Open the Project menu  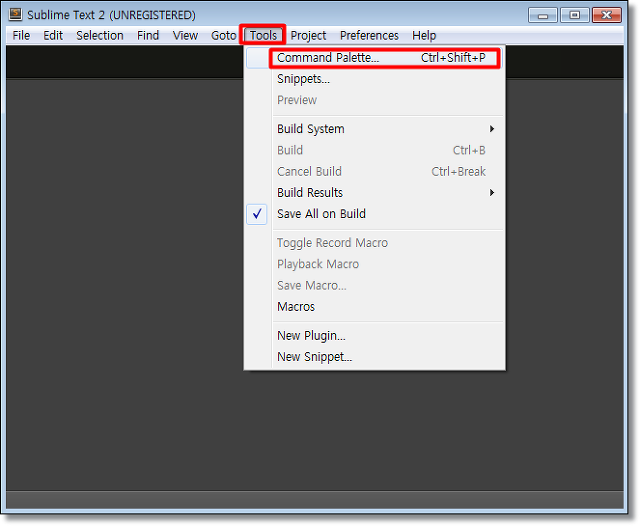pyautogui.click(x=308, y=36)
